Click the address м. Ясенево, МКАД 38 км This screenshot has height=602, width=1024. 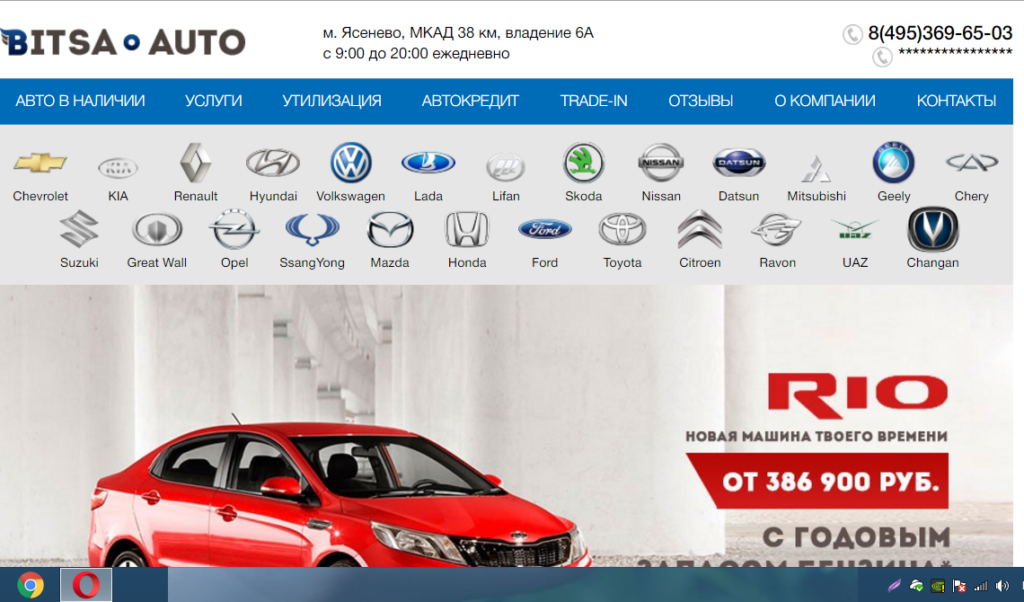coord(458,33)
